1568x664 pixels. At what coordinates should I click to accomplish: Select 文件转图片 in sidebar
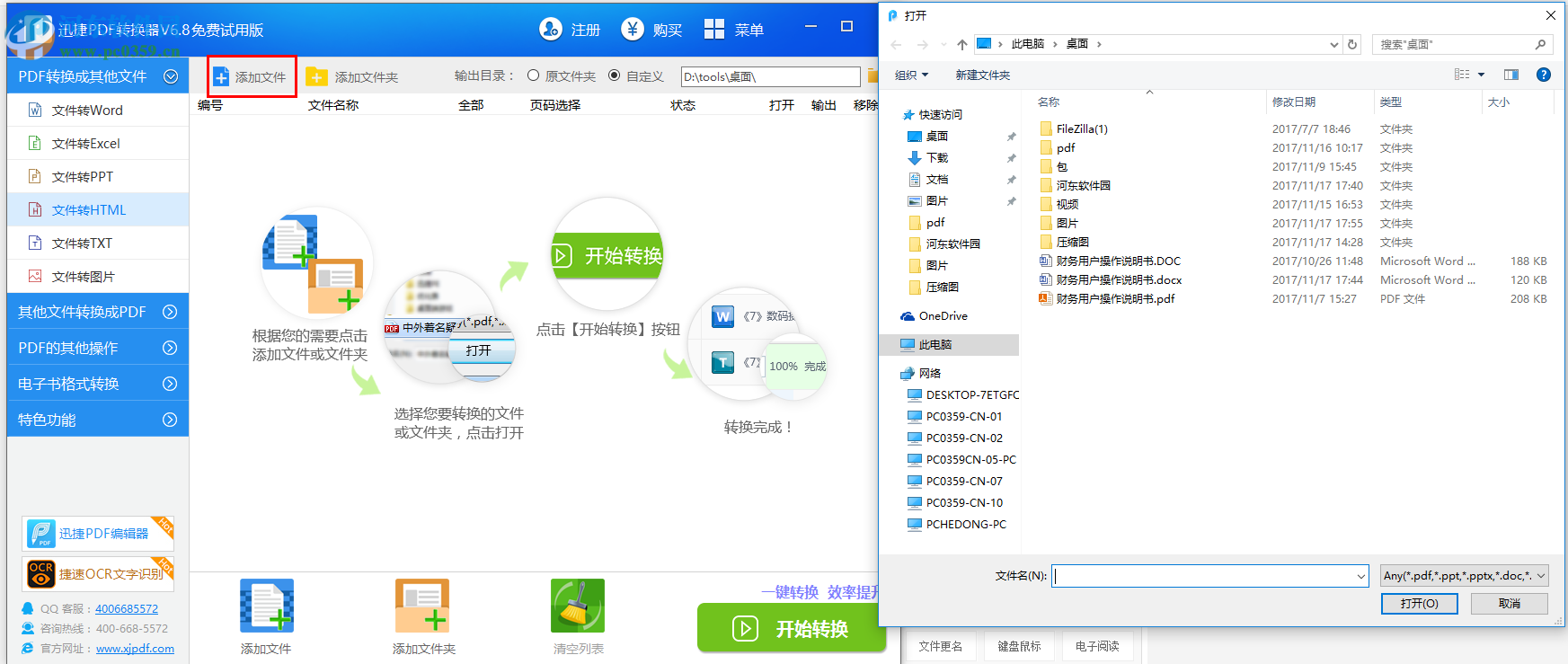point(98,276)
